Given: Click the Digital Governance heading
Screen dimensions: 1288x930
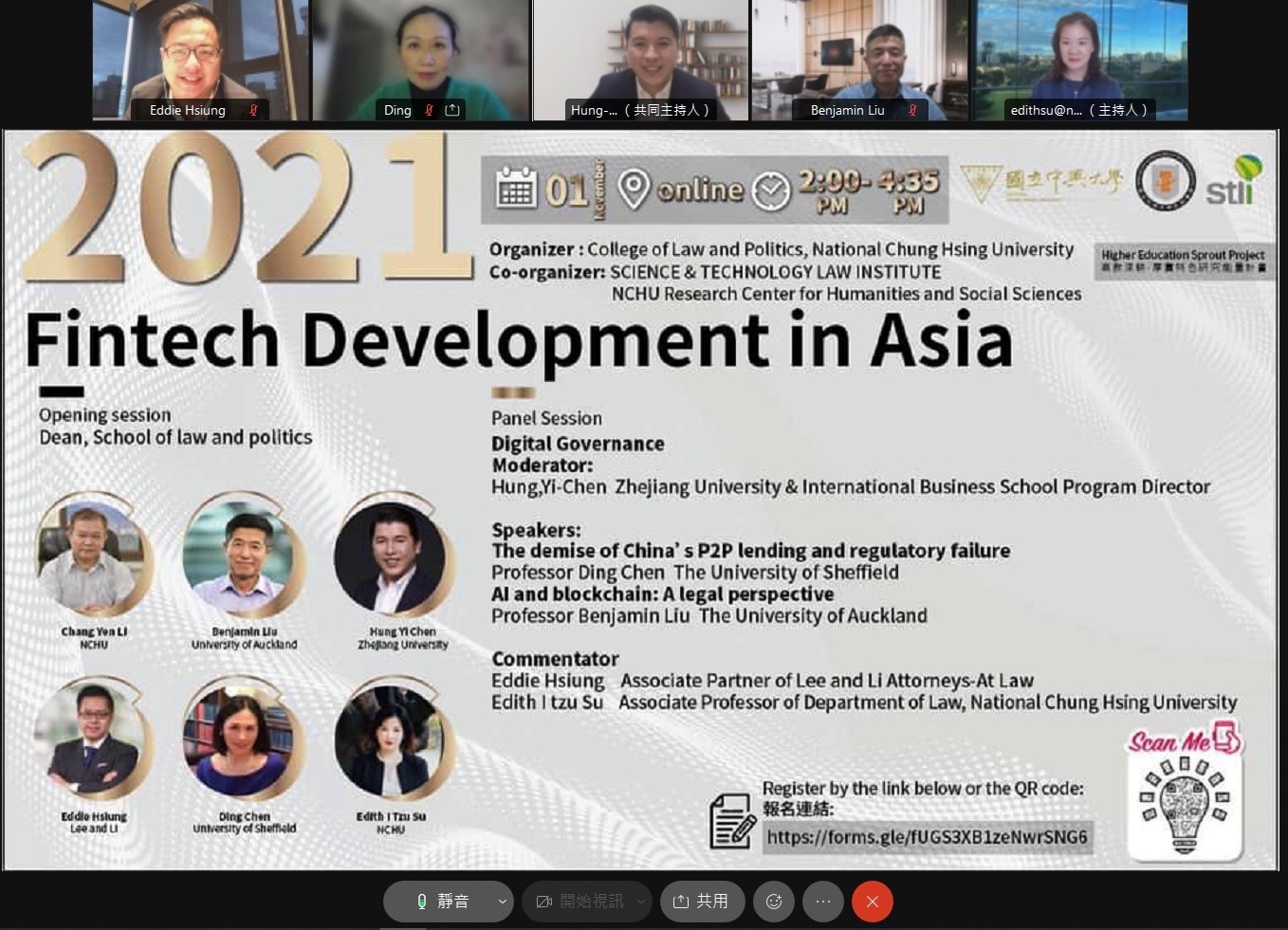Looking at the screenshot, I should (578, 443).
